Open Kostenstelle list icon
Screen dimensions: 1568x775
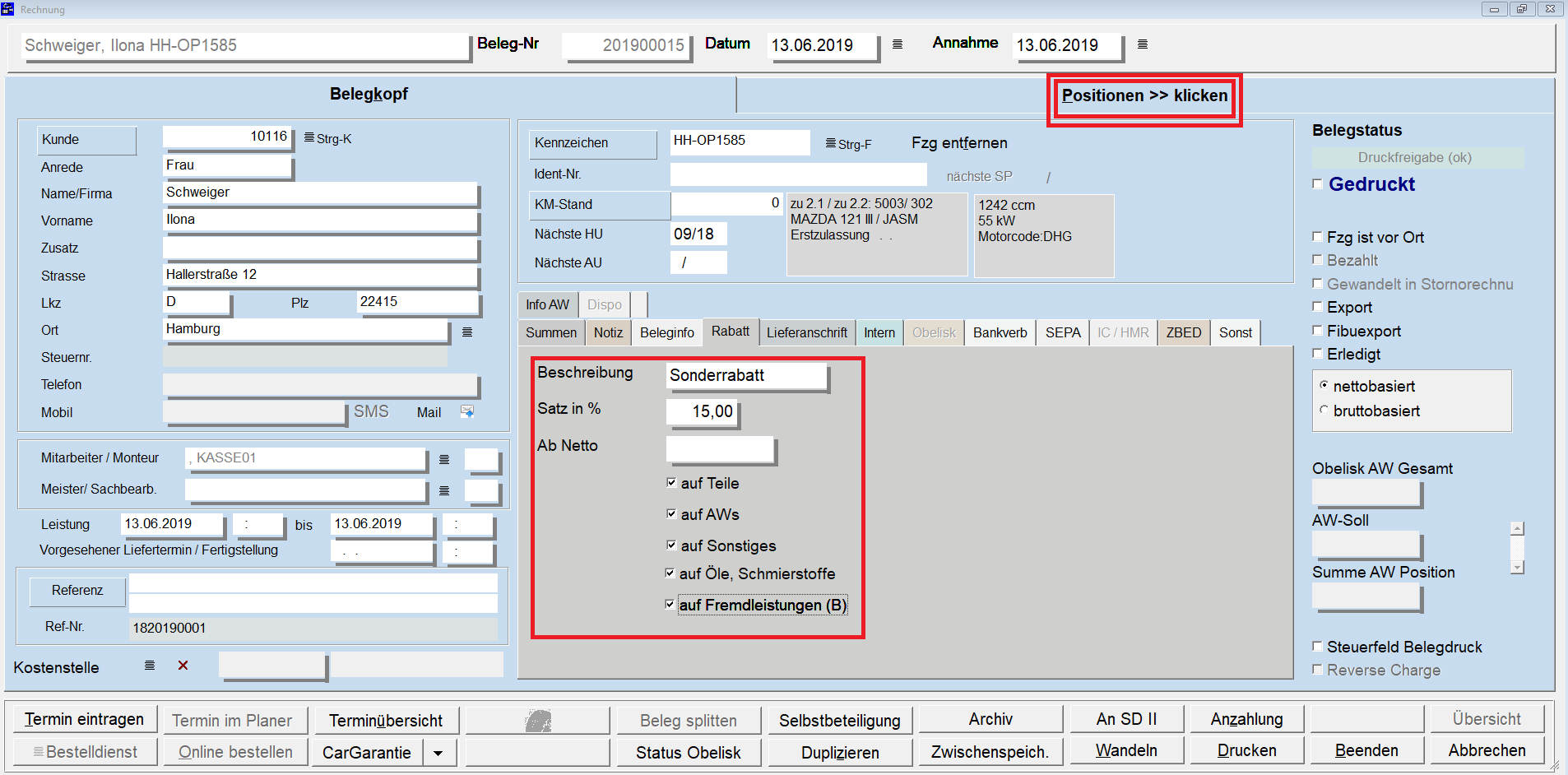point(150,666)
